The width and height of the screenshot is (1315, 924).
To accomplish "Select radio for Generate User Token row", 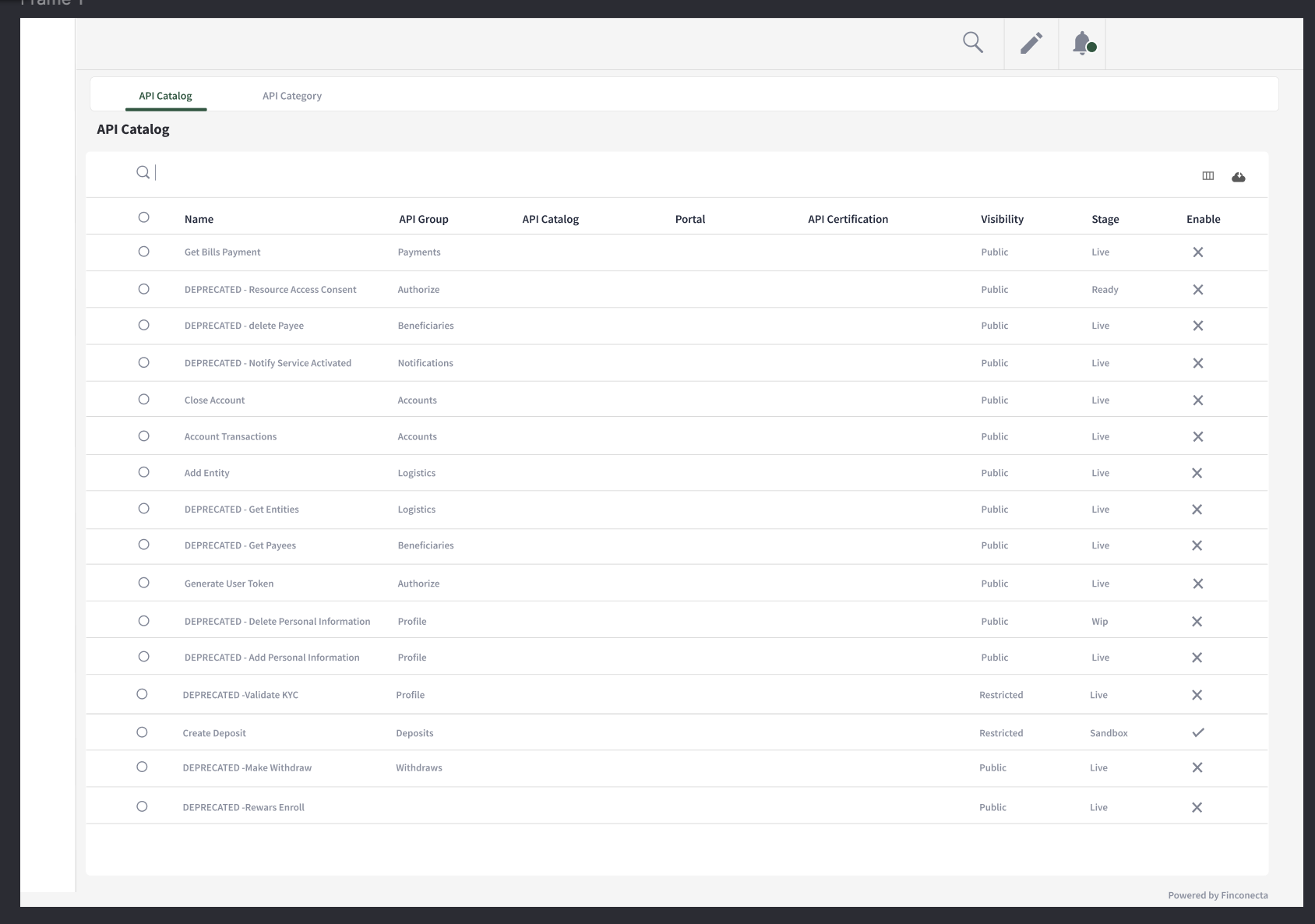I will [143, 583].
